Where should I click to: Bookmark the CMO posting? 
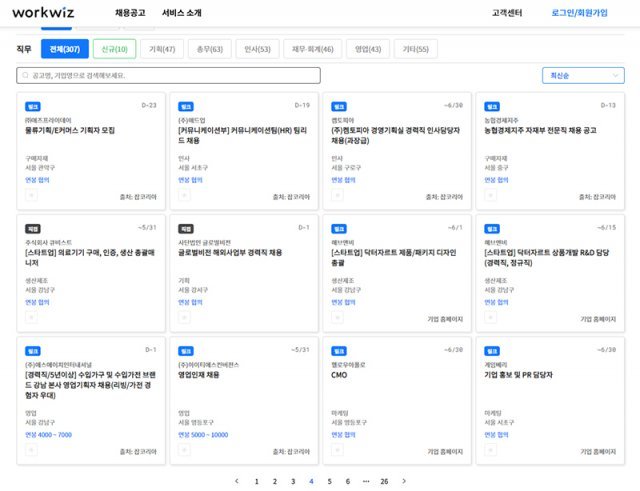click(337, 450)
